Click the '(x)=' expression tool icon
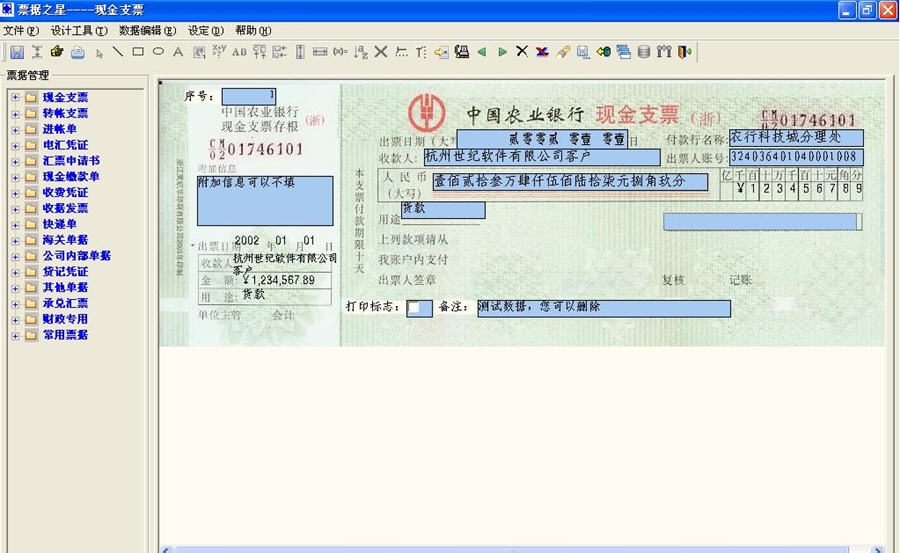 [340, 52]
